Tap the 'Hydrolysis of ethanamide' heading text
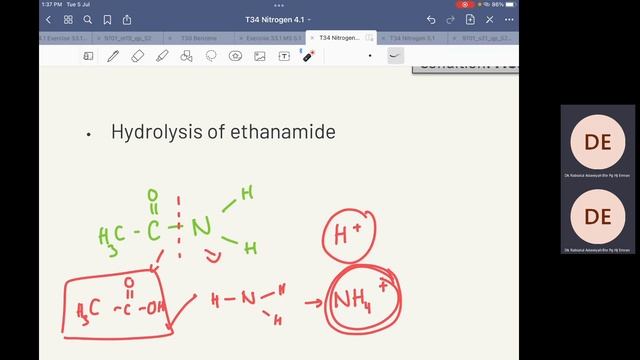 223,132
